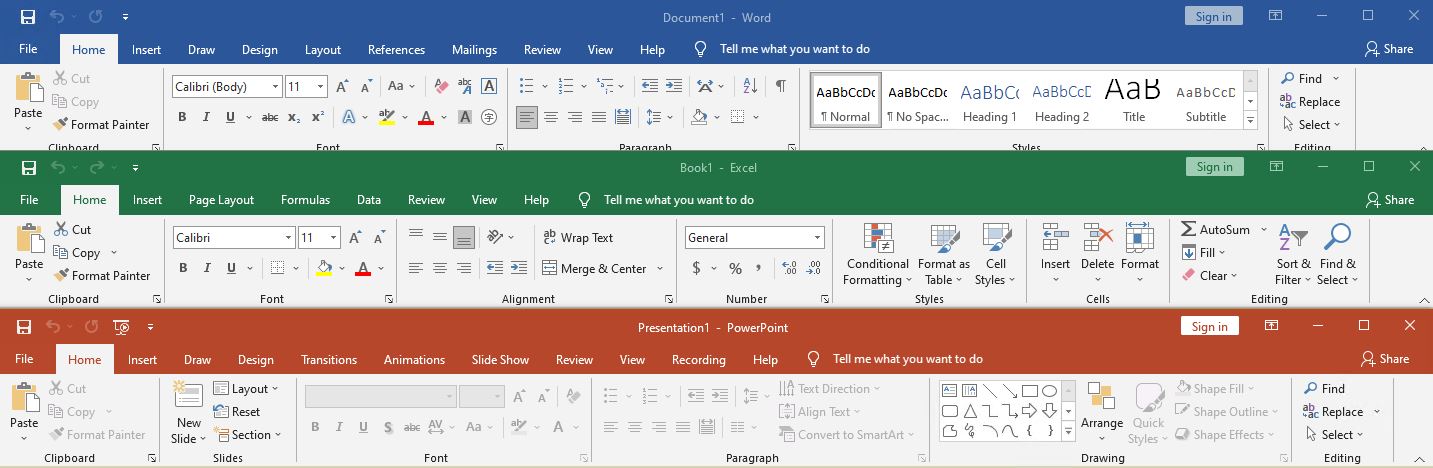The width and height of the screenshot is (1433, 468).
Task: Open Cell Styles in Excel
Action: coord(996,256)
